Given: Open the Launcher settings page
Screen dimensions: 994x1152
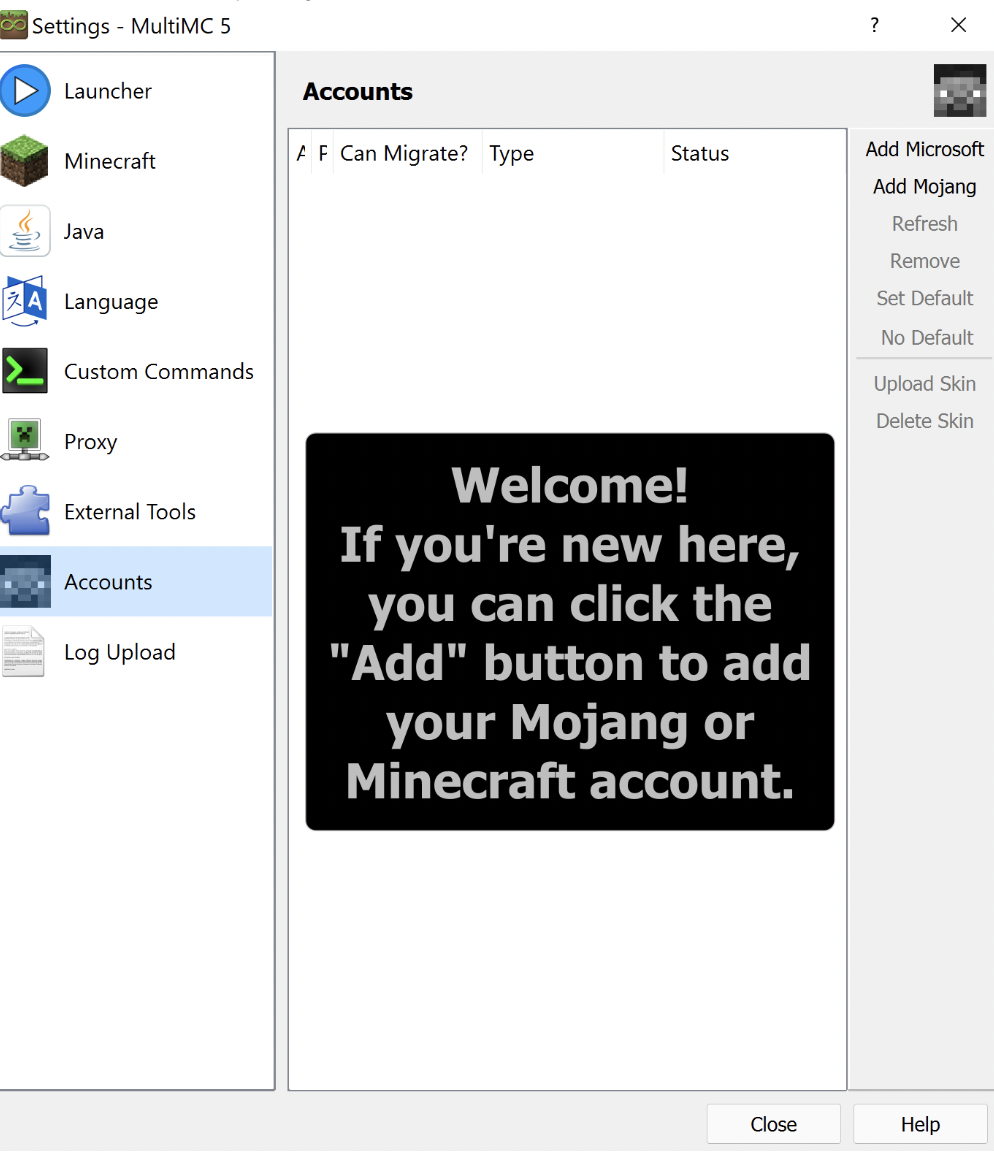Looking at the screenshot, I should 107,91.
